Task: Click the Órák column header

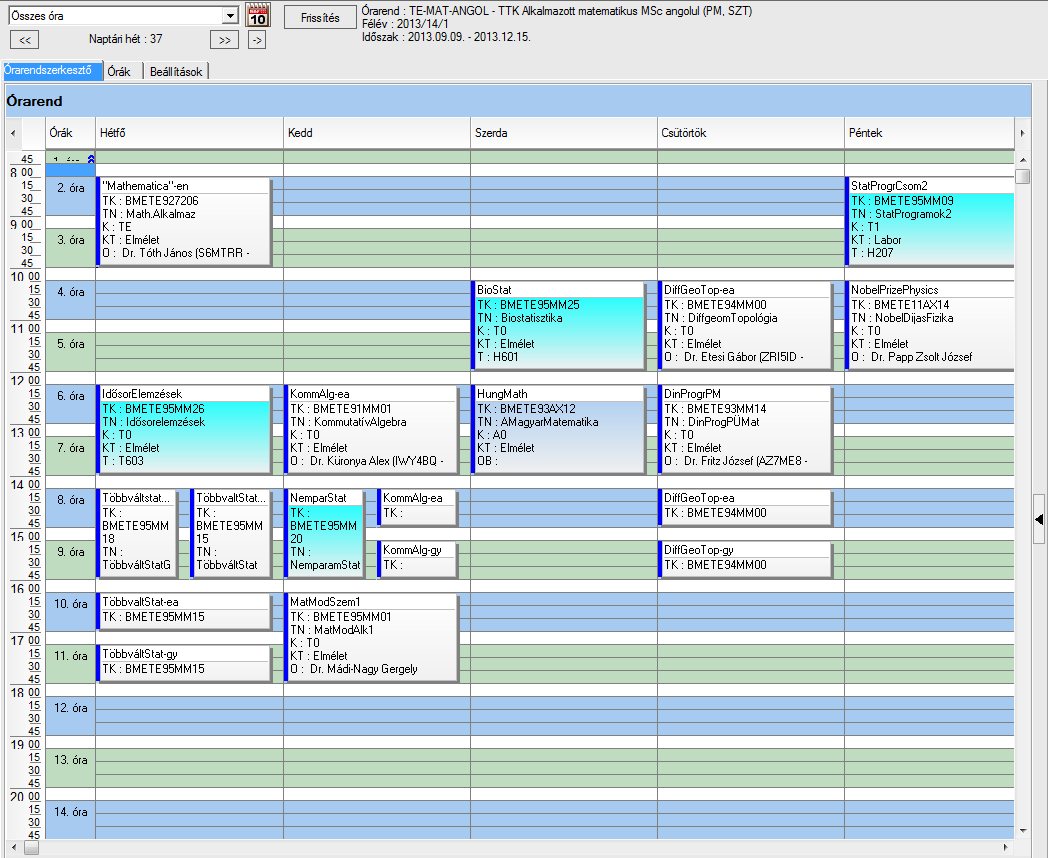Action: [x=70, y=133]
